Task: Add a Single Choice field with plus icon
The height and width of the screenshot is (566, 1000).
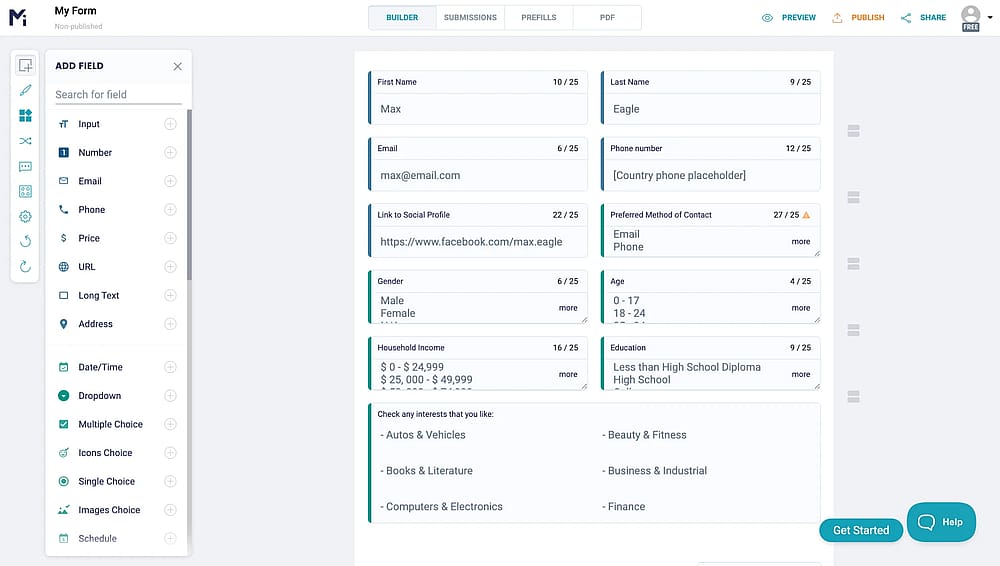Action: [170, 481]
